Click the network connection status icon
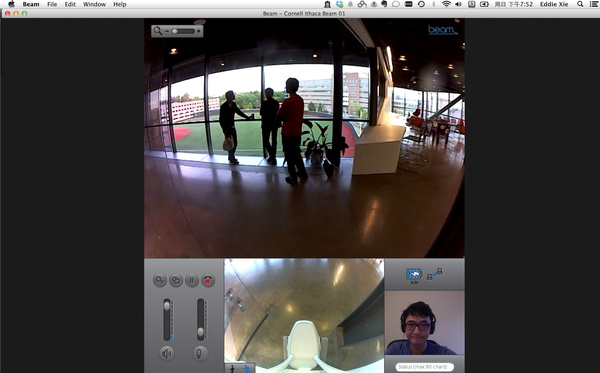Image resolution: width=600 pixels, height=373 pixels. pos(435,274)
